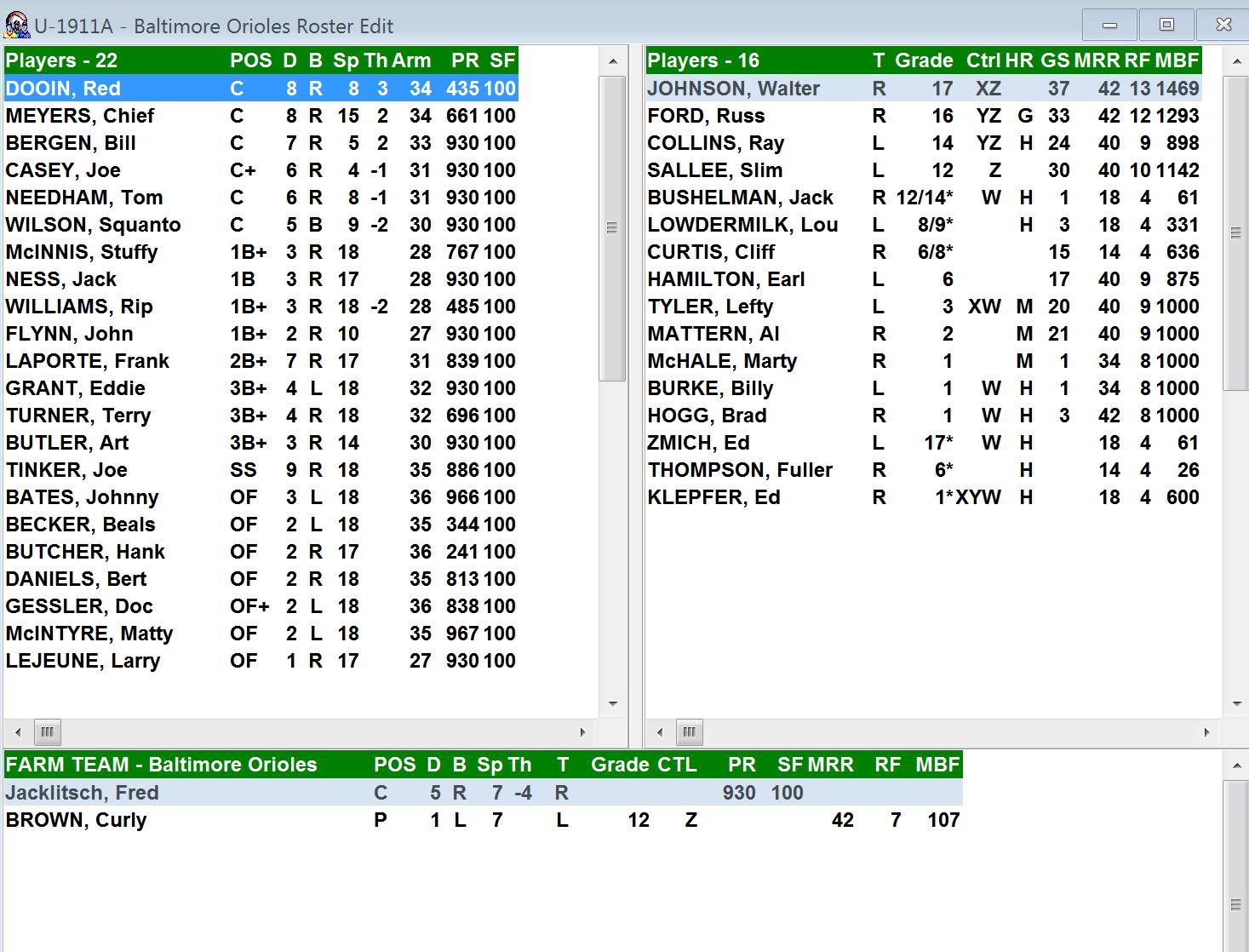
Task: Click the pitchers list scroll down arrow
Action: point(1236,704)
